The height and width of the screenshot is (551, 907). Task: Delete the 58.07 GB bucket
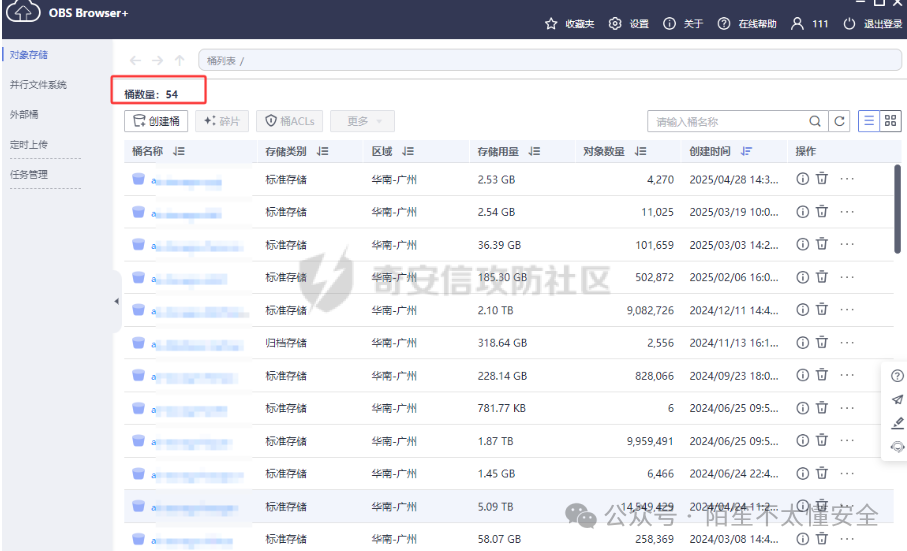[822, 539]
